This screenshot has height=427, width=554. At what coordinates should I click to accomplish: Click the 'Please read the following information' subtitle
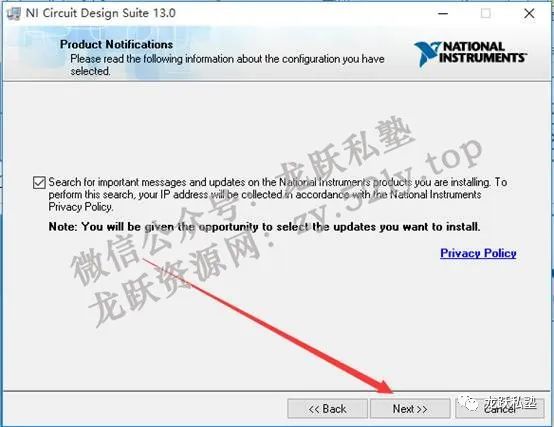click(x=227, y=65)
